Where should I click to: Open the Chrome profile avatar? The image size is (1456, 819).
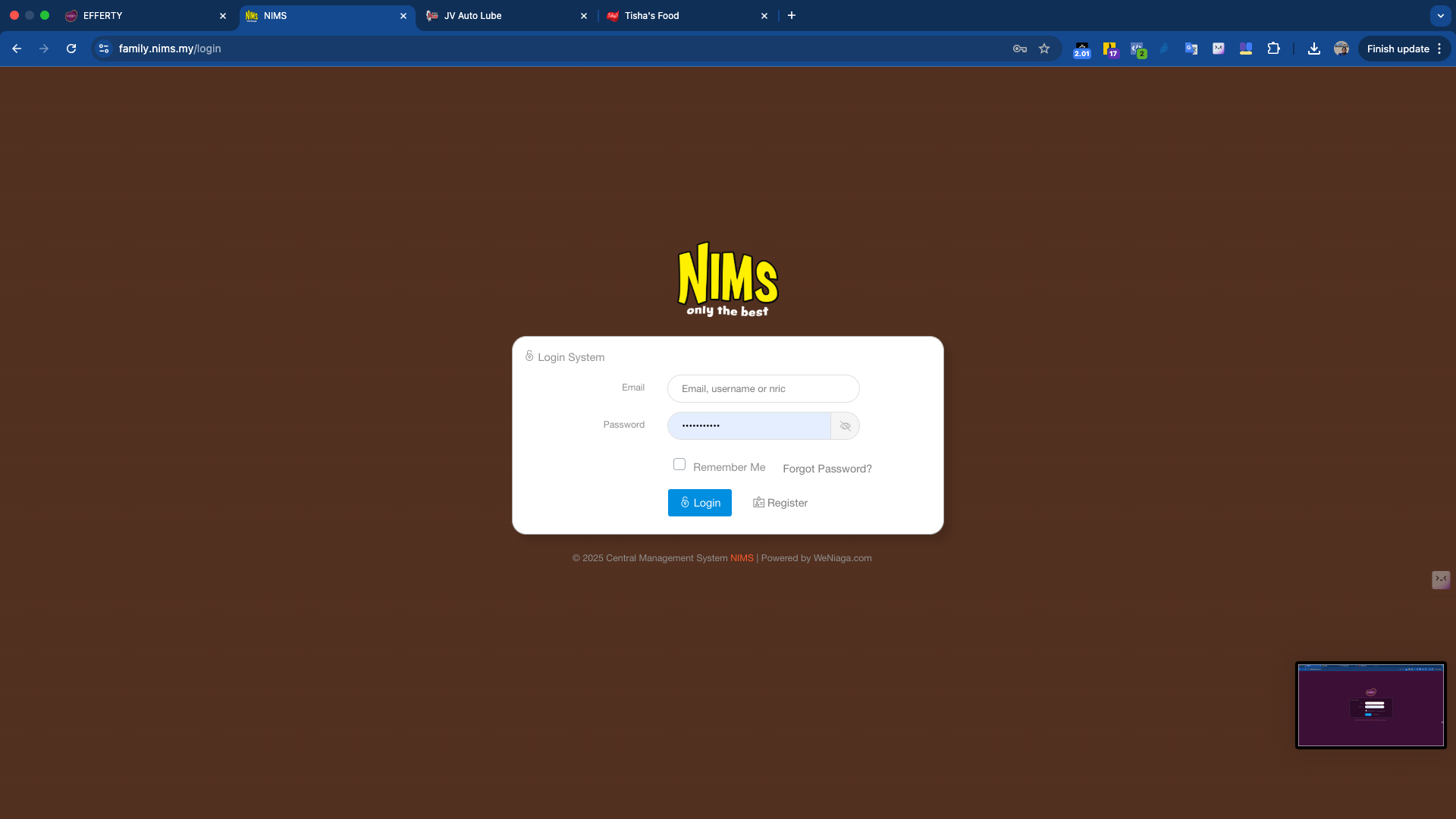(x=1341, y=49)
